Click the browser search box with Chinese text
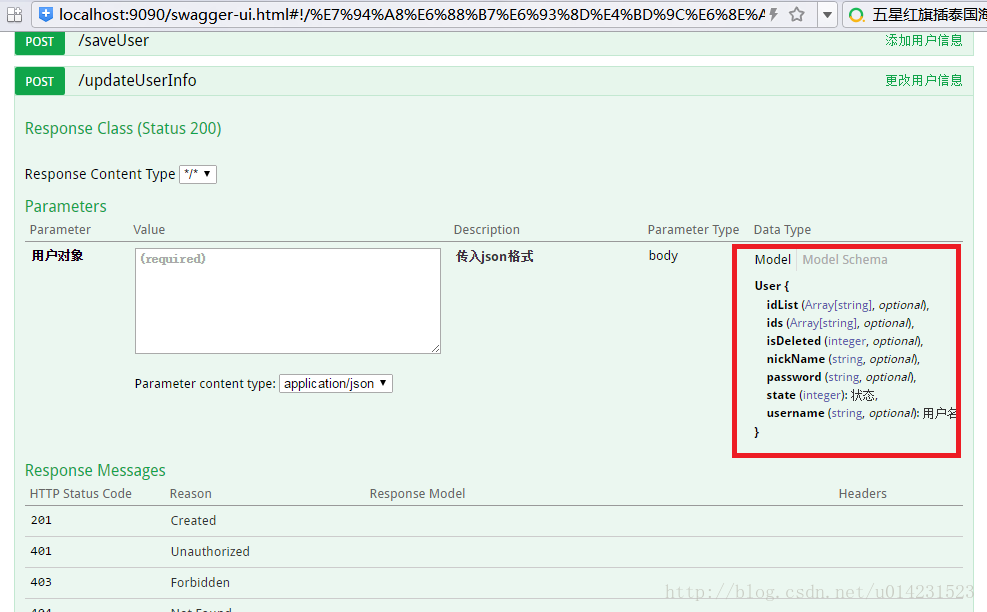Viewport: 987px width, 612px height. [x=929, y=14]
